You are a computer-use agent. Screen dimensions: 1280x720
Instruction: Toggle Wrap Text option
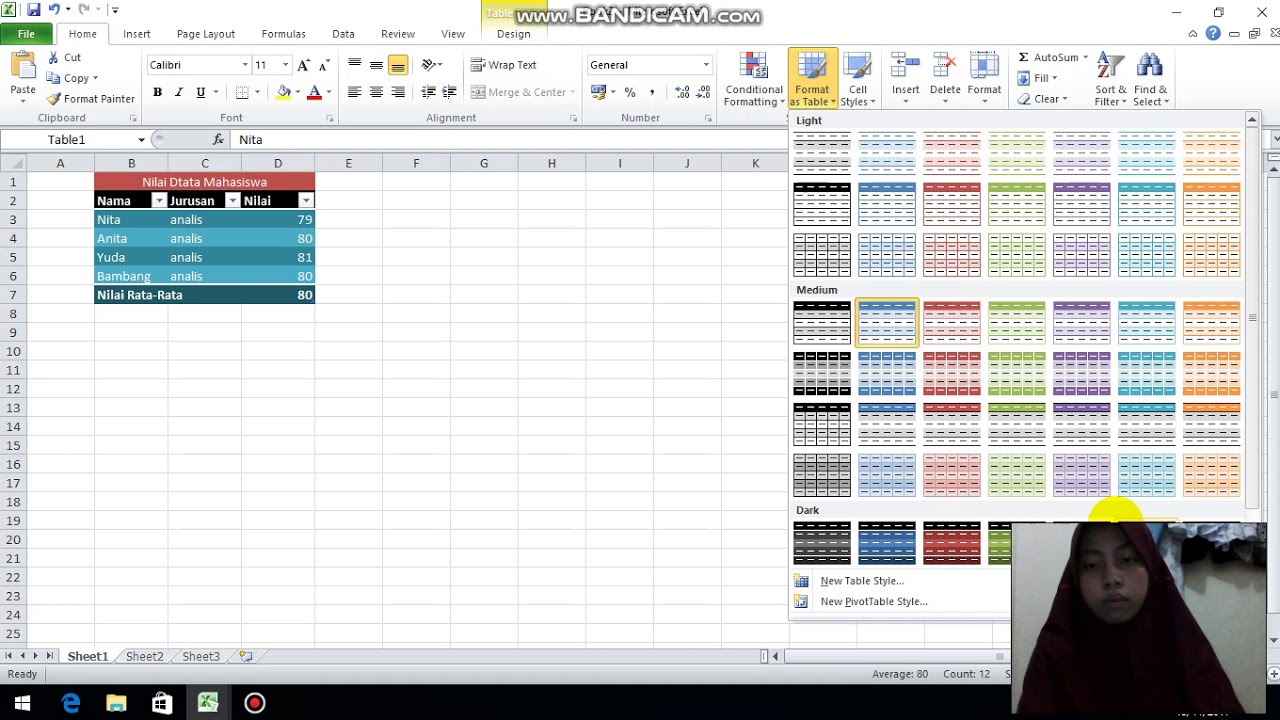(x=504, y=65)
